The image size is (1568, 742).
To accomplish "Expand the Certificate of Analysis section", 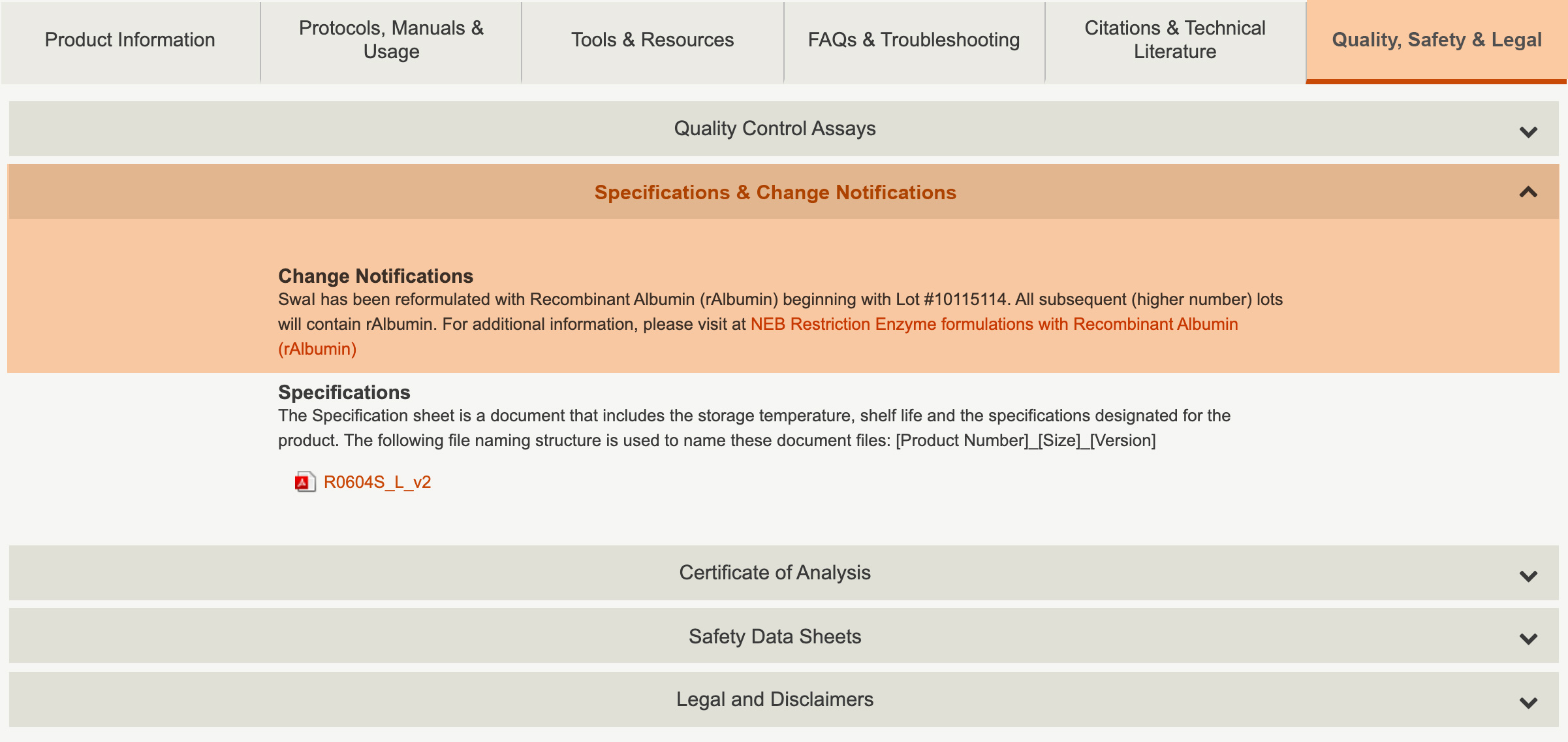I will [x=774, y=573].
